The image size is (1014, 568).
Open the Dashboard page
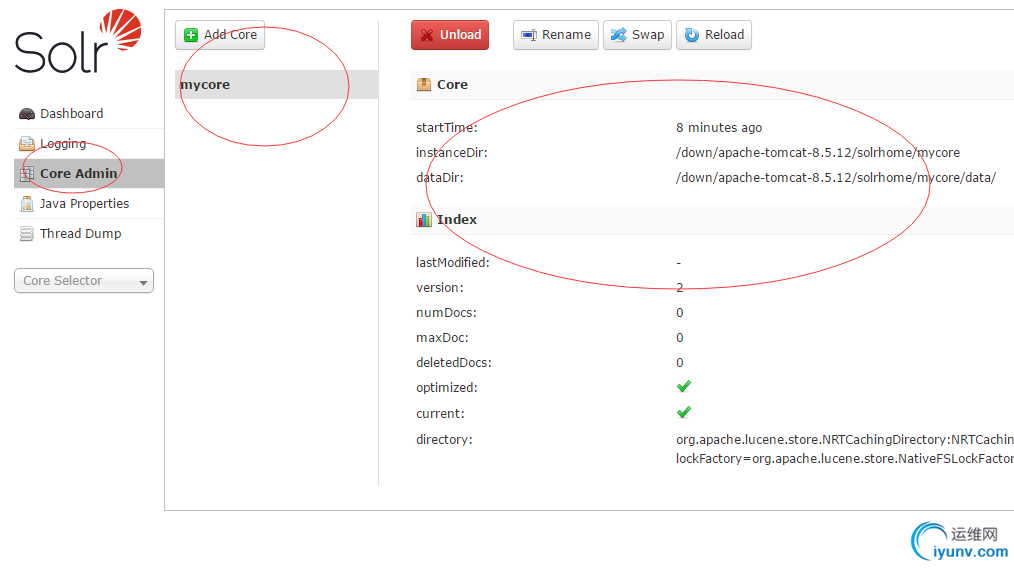pyautogui.click(x=71, y=114)
